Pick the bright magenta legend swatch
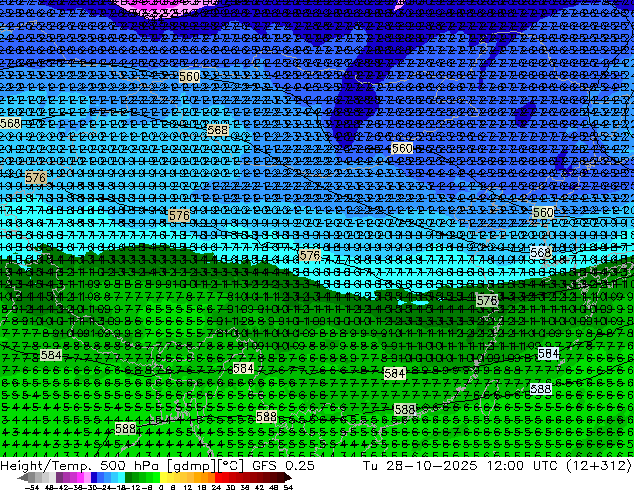This screenshot has height=490, width=634. [x=80, y=477]
